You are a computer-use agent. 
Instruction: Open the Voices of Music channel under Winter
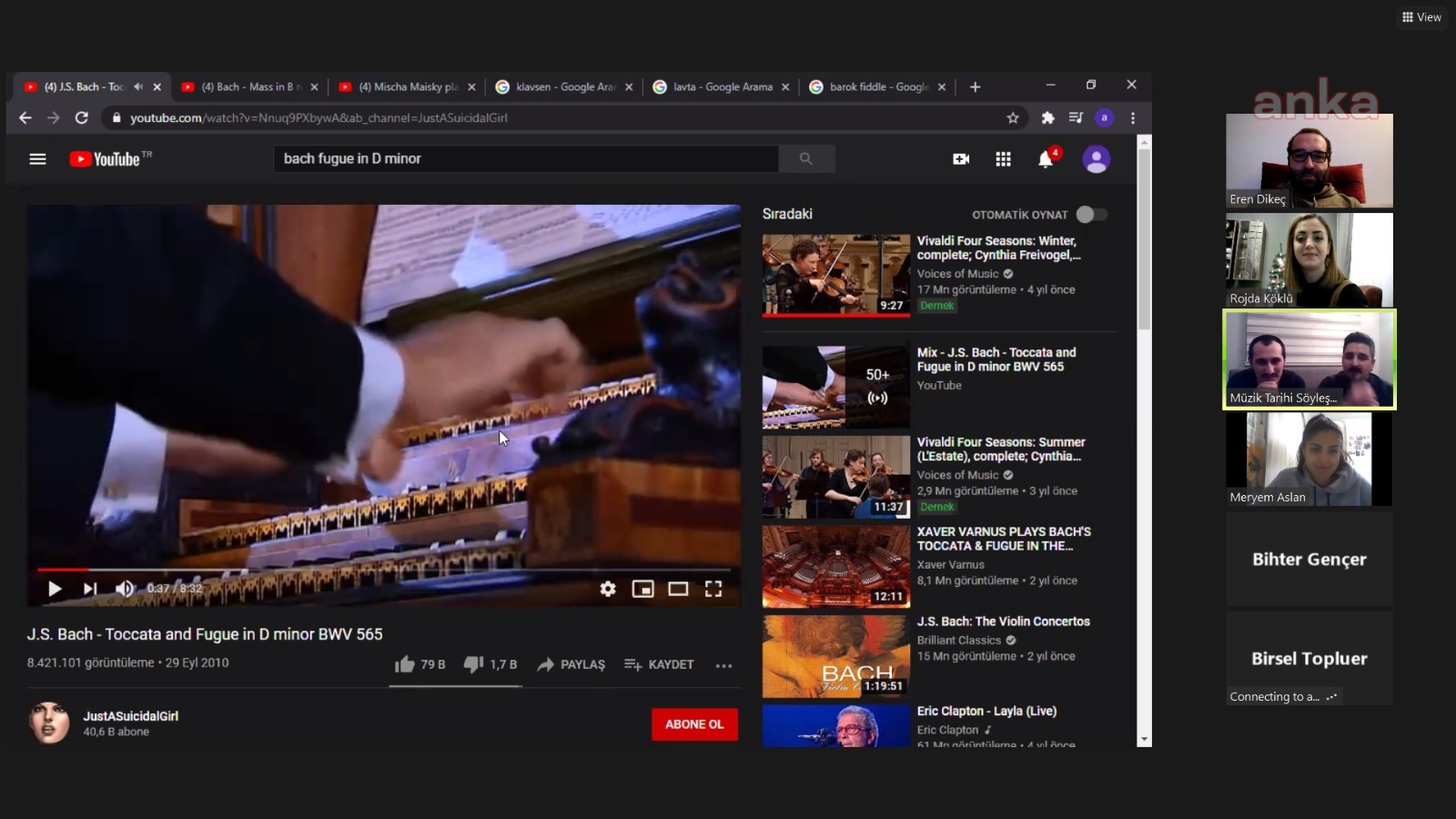(957, 274)
